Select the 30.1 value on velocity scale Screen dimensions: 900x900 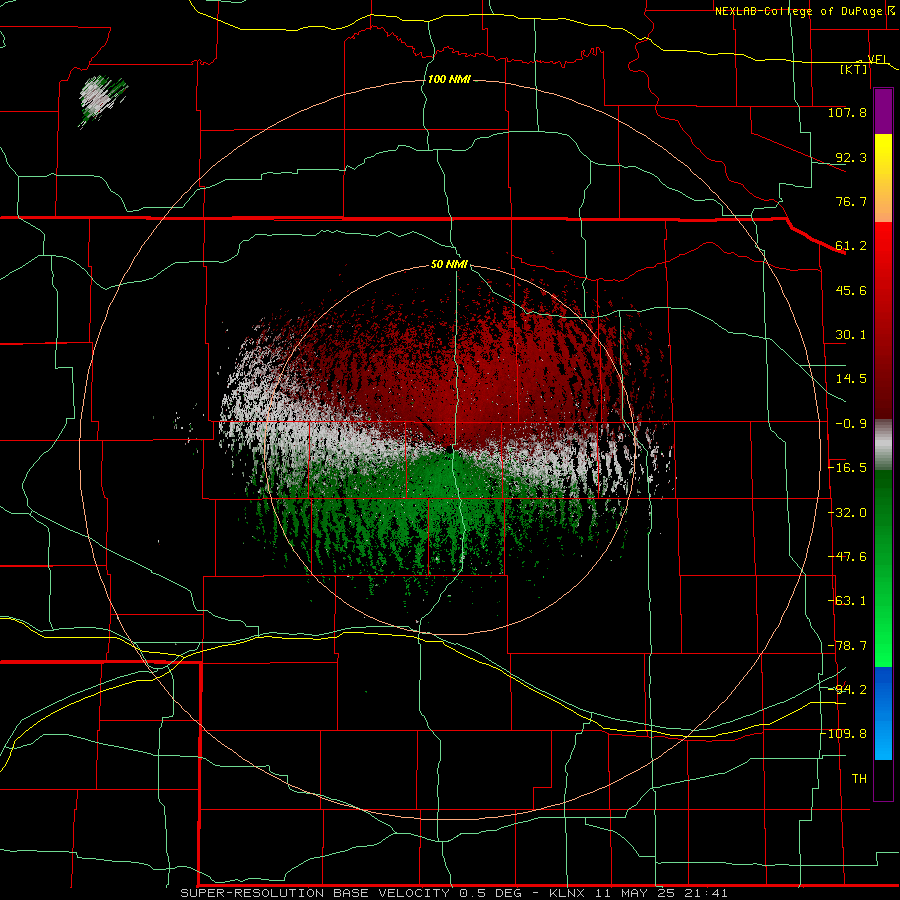(851, 335)
